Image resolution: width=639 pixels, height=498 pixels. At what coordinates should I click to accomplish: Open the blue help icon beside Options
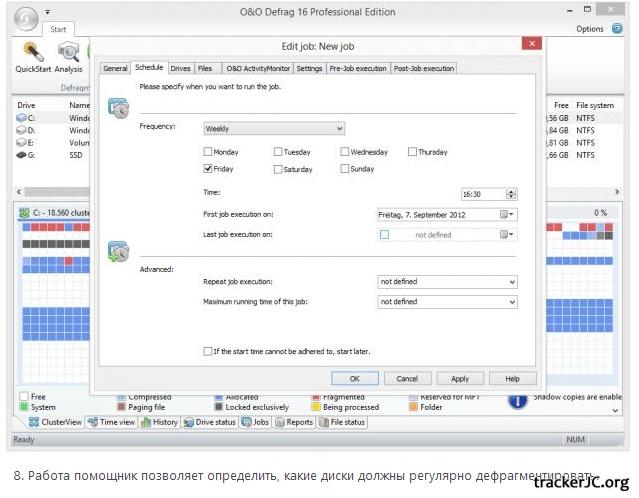(x=622, y=29)
